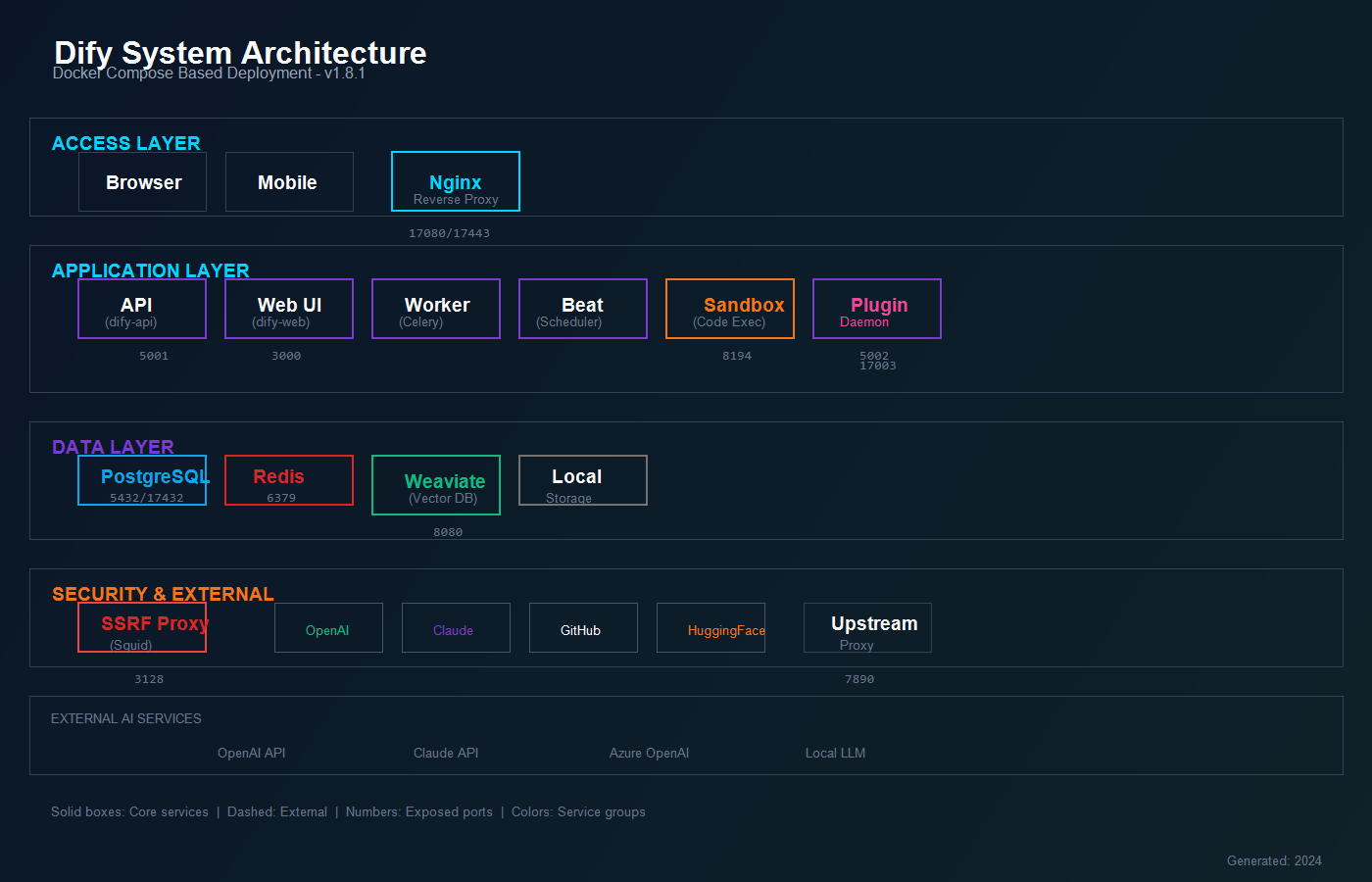This screenshot has width=1372, height=882.
Task: Open the GitHub integration node
Action: [x=583, y=627]
